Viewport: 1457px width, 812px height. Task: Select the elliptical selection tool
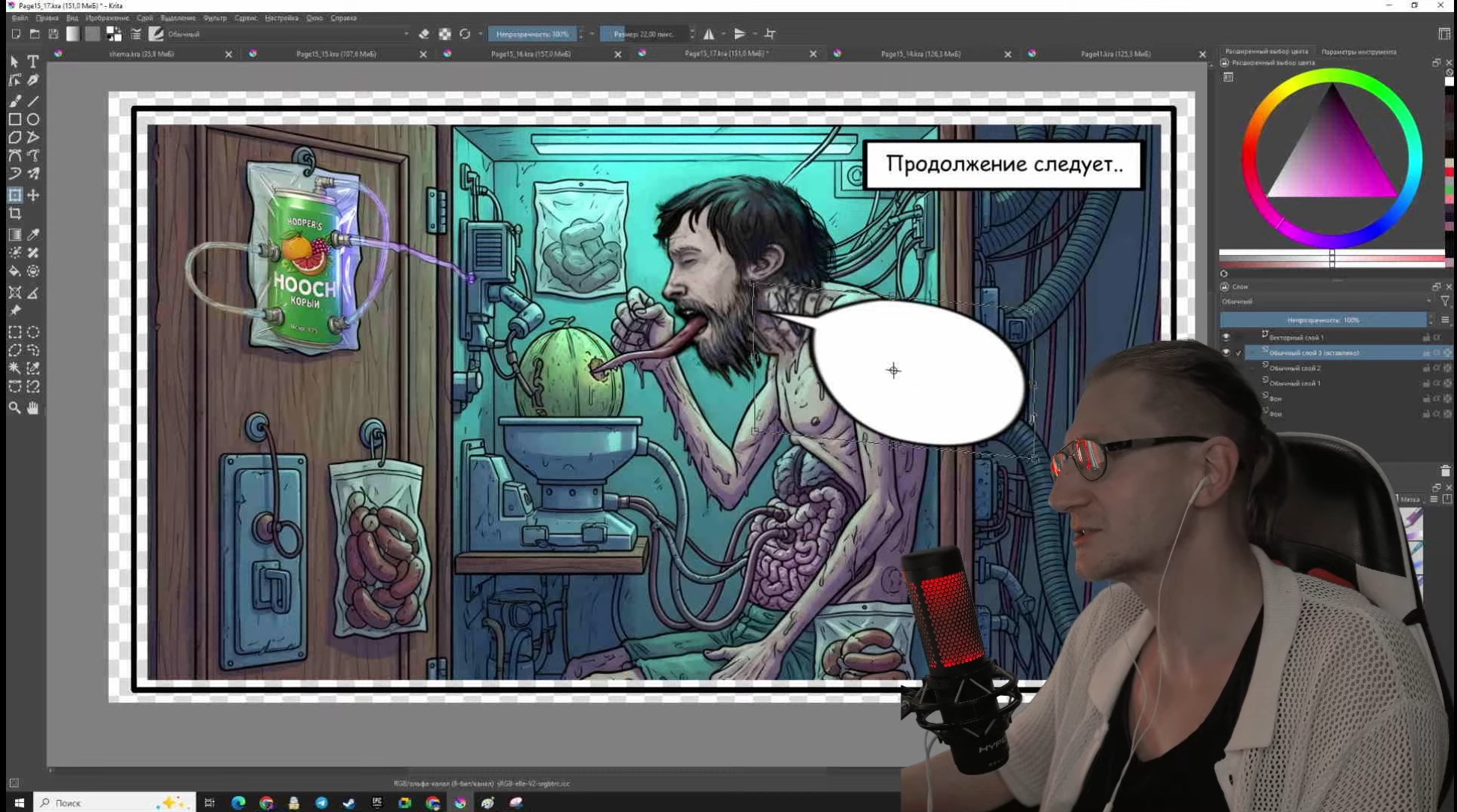click(x=33, y=332)
